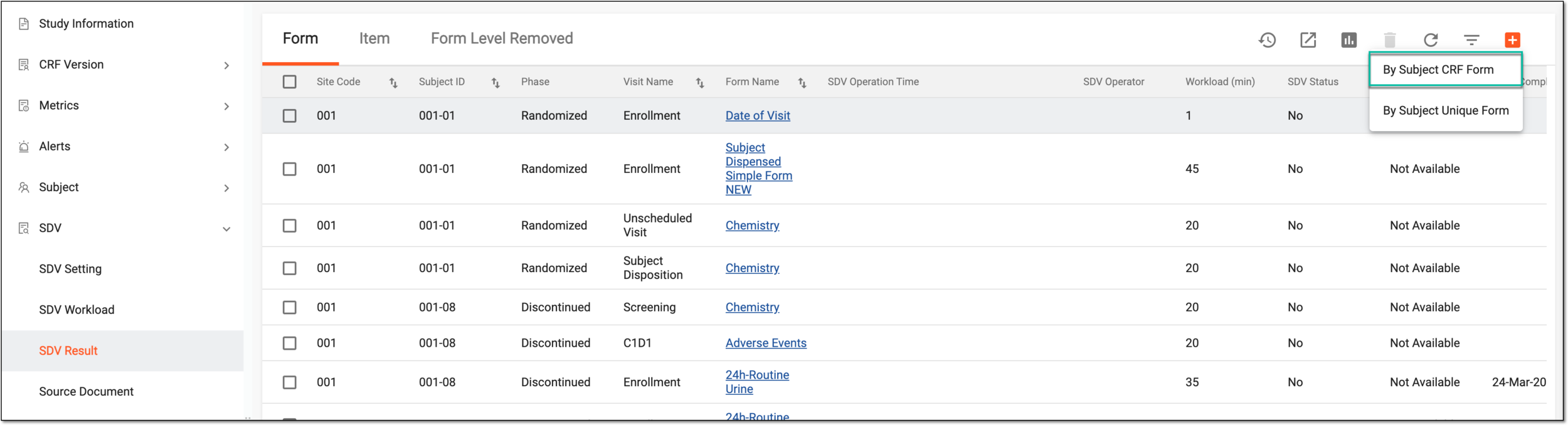
Task: Sort by Form Name arrows icon
Action: (x=802, y=83)
